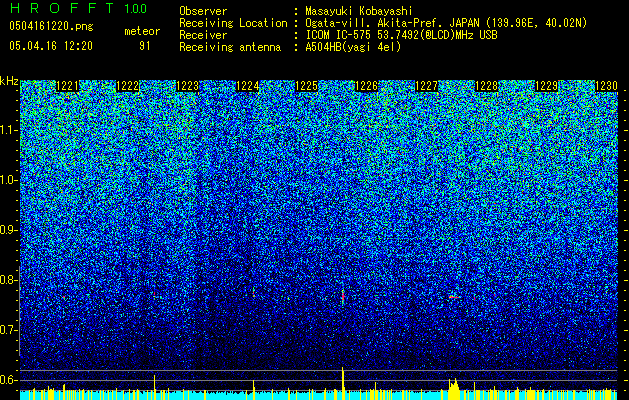Viewport: 629px width, 400px height.
Task: Click the red meteor echo near 1226
Action: pos(343,296)
